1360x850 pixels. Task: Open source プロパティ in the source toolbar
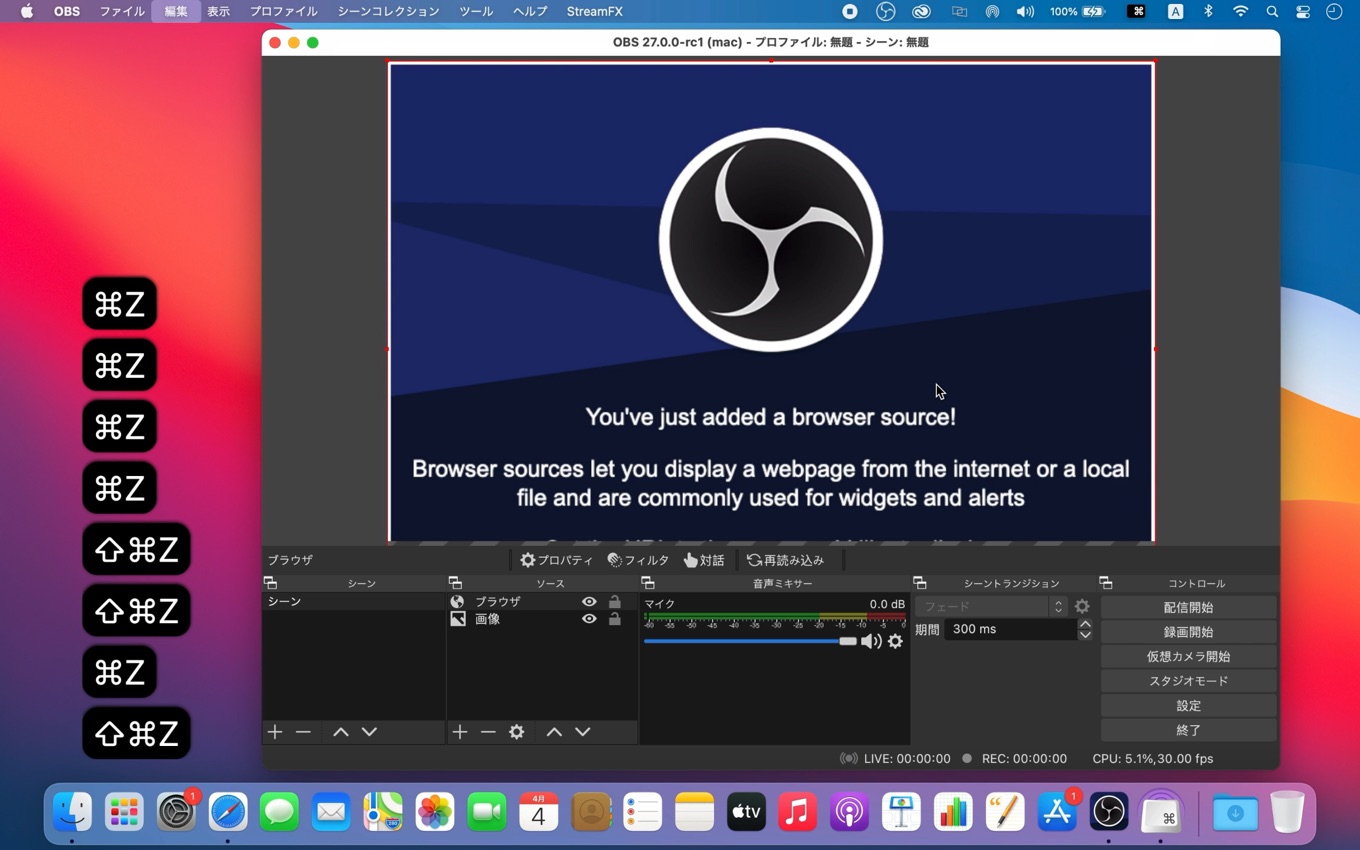(556, 560)
